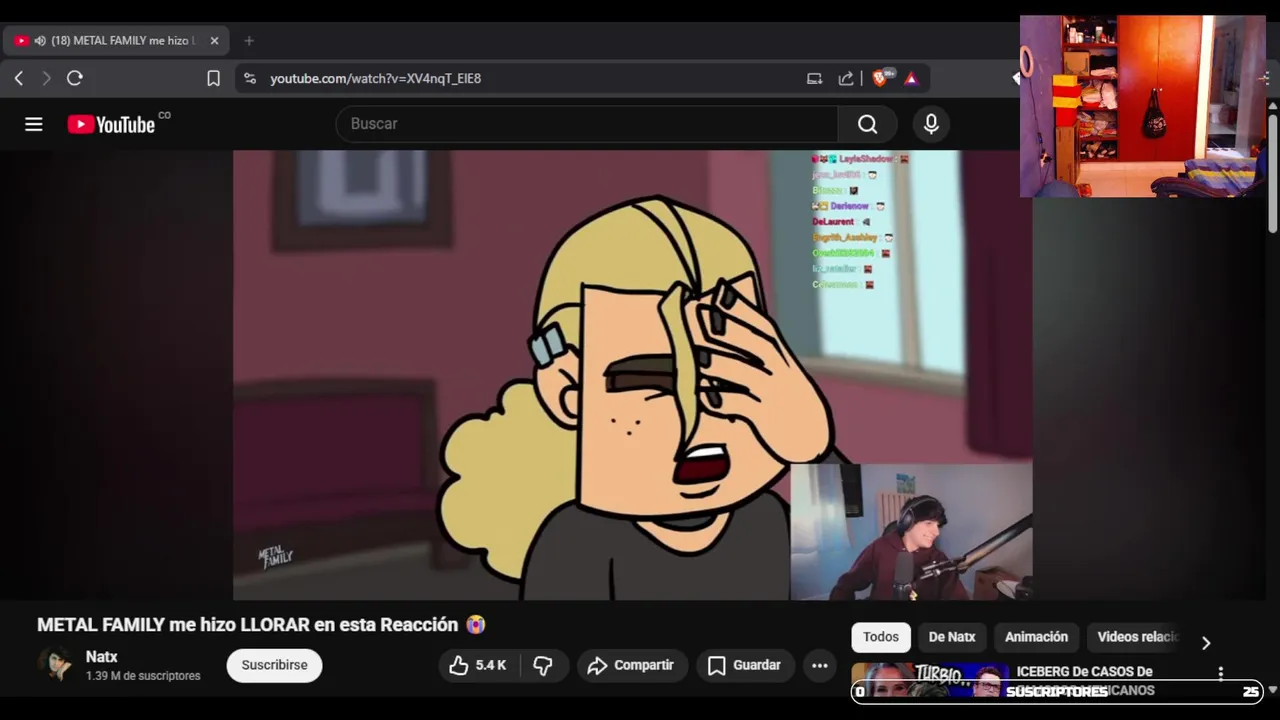Select the METAL FAMILY browser tab
1280x720 pixels.
(117, 41)
